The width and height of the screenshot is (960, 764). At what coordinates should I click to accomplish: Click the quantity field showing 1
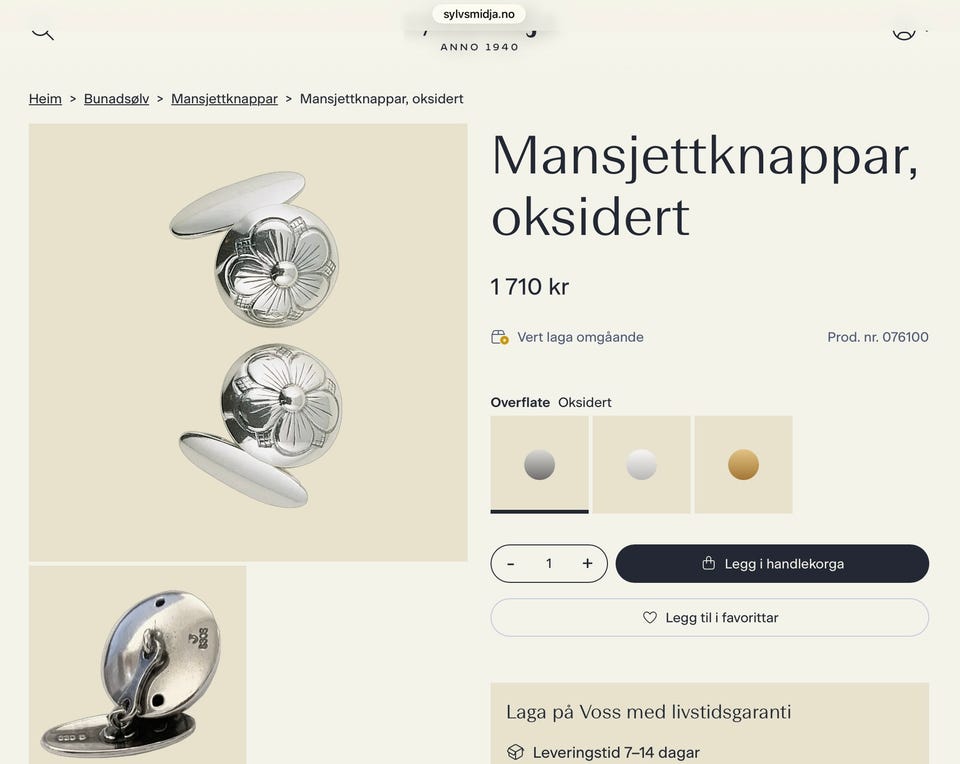point(549,564)
